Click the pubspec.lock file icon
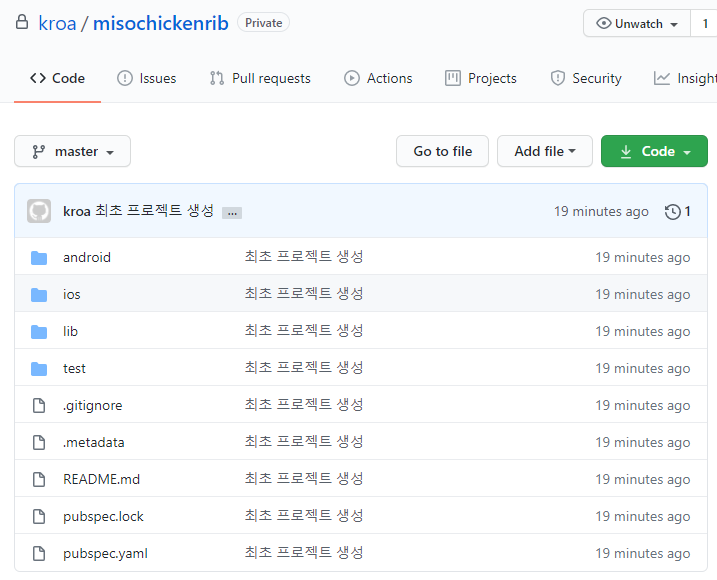Viewport: 717px width, 580px height. [x=39, y=516]
